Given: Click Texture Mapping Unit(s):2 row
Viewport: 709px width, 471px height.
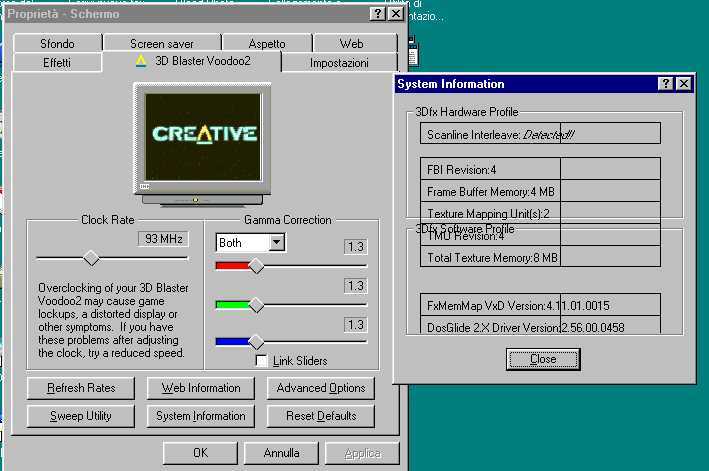Looking at the screenshot, I should coord(540,213).
